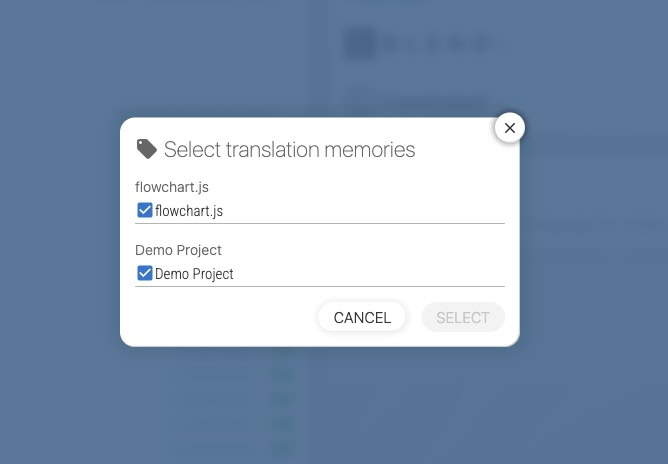Click the Demo Project group heading
Image resolution: width=668 pixels, height=464 pixels.
(178, 250)
